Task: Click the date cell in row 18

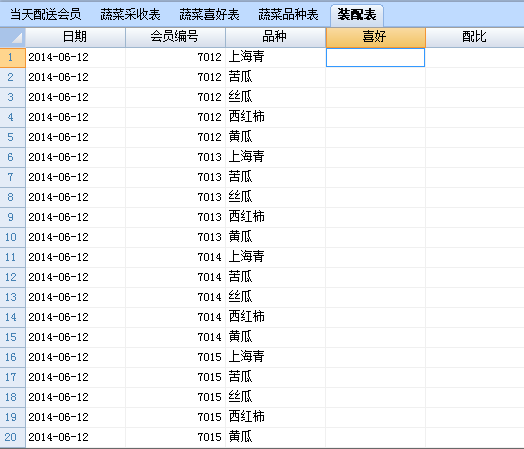Action: point(76,397)
